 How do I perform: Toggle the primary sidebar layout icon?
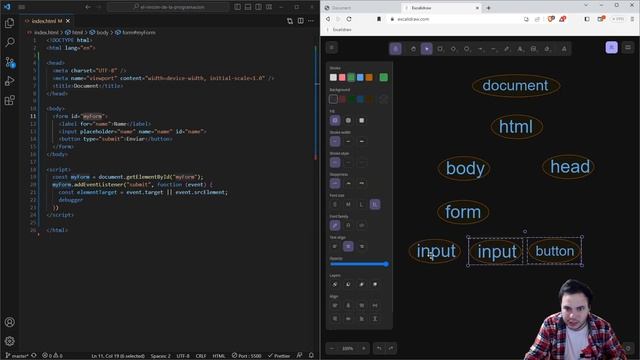pyautogui.click(x=238, y=7)
